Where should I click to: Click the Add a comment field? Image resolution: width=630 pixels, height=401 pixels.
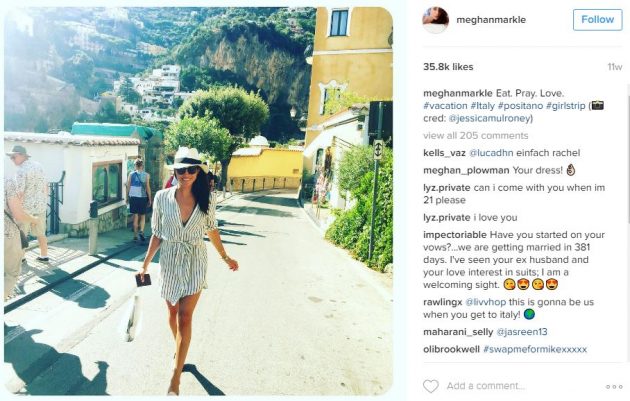click(486, 386)
